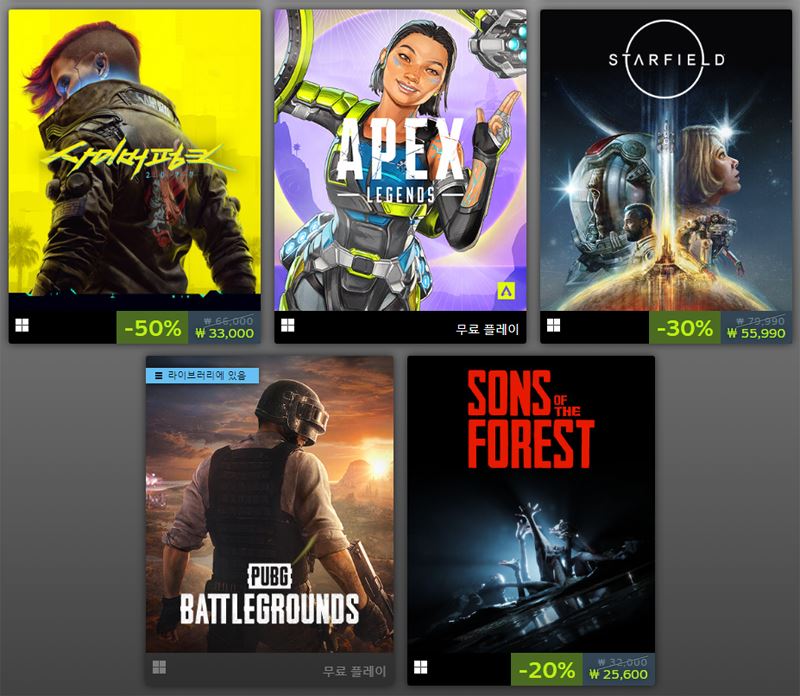The height and width of the screenshot is (696, 800).
Task: Click the ₩ 25,600 price on Sons of the Forest
Action: [618, 675]
